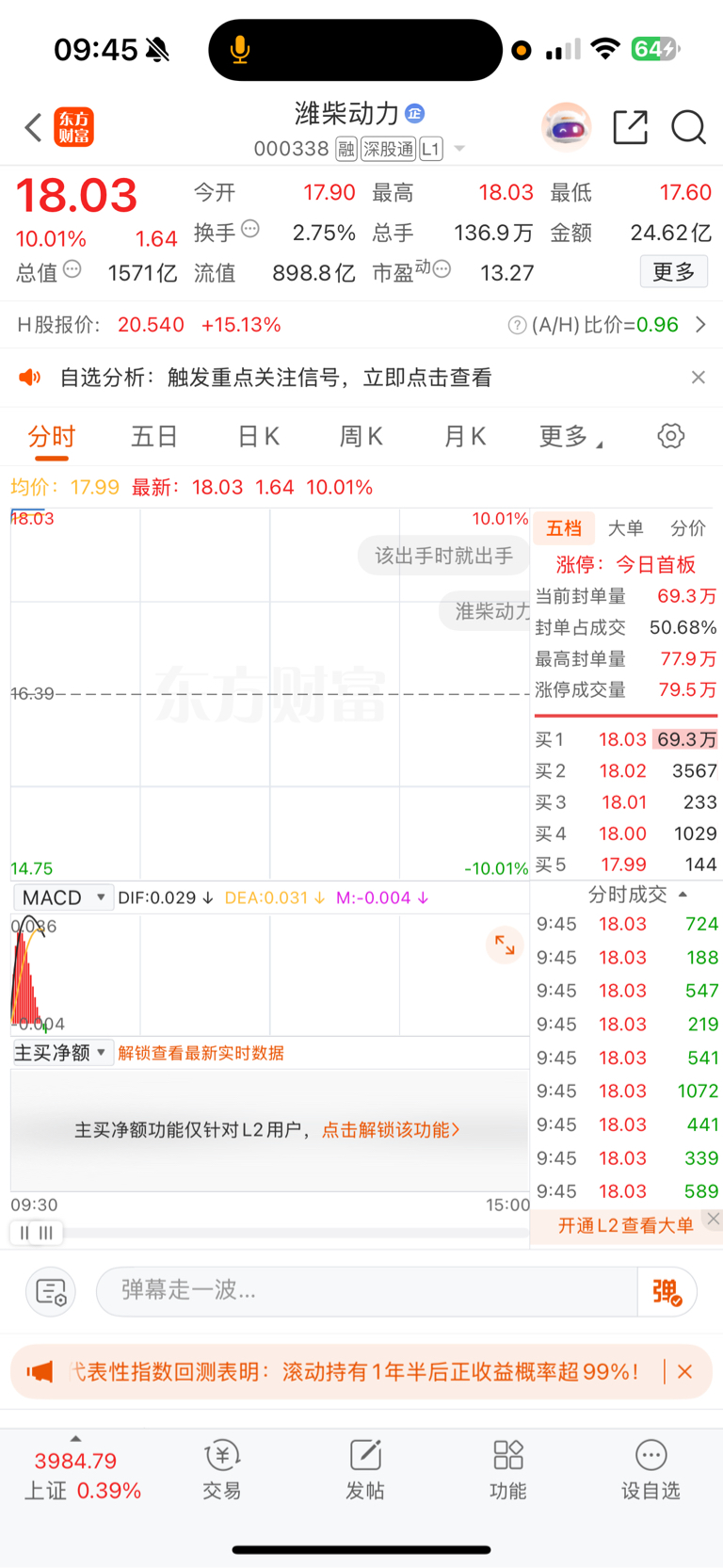
Task: Open the MACD indicator dropdown
Action: coord(63,897)
